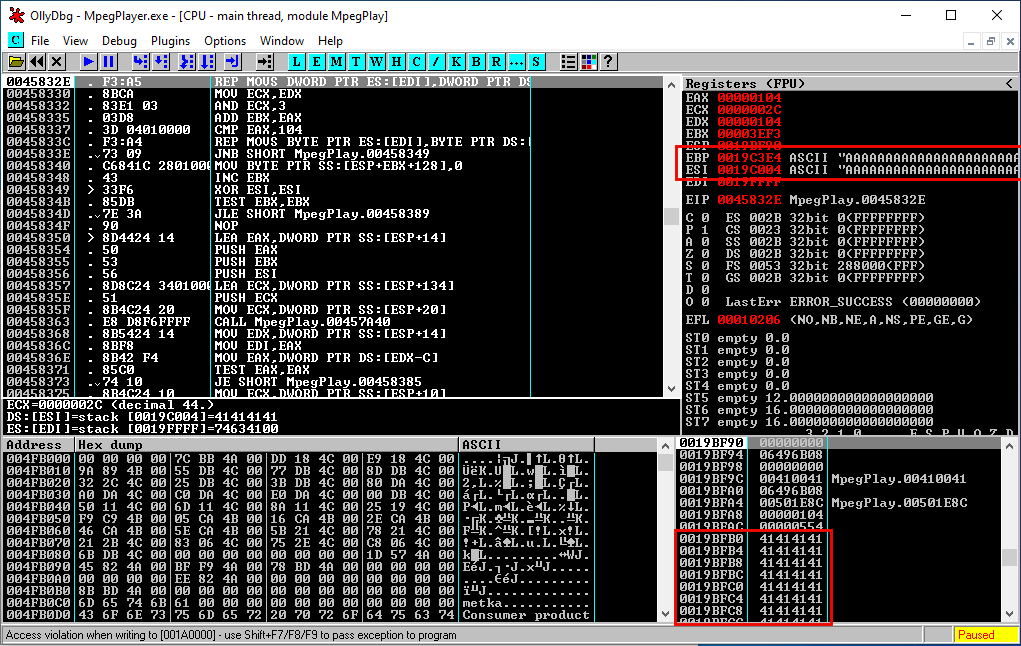1021x646 pixels.
Task: Click the Step over toolbar icon
Action: point(160,62)
